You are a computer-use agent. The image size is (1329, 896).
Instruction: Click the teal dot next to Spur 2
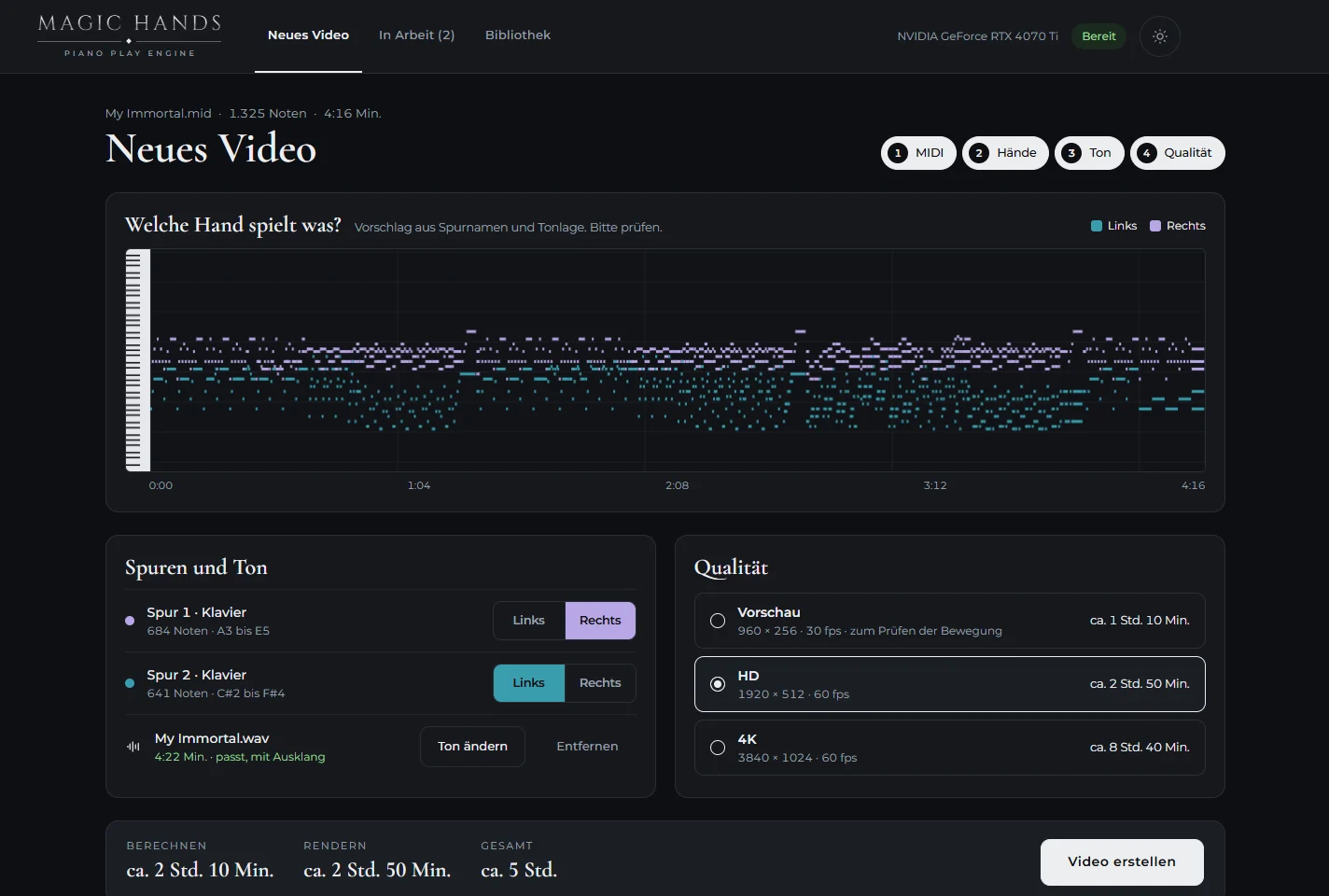coord(130,683)
